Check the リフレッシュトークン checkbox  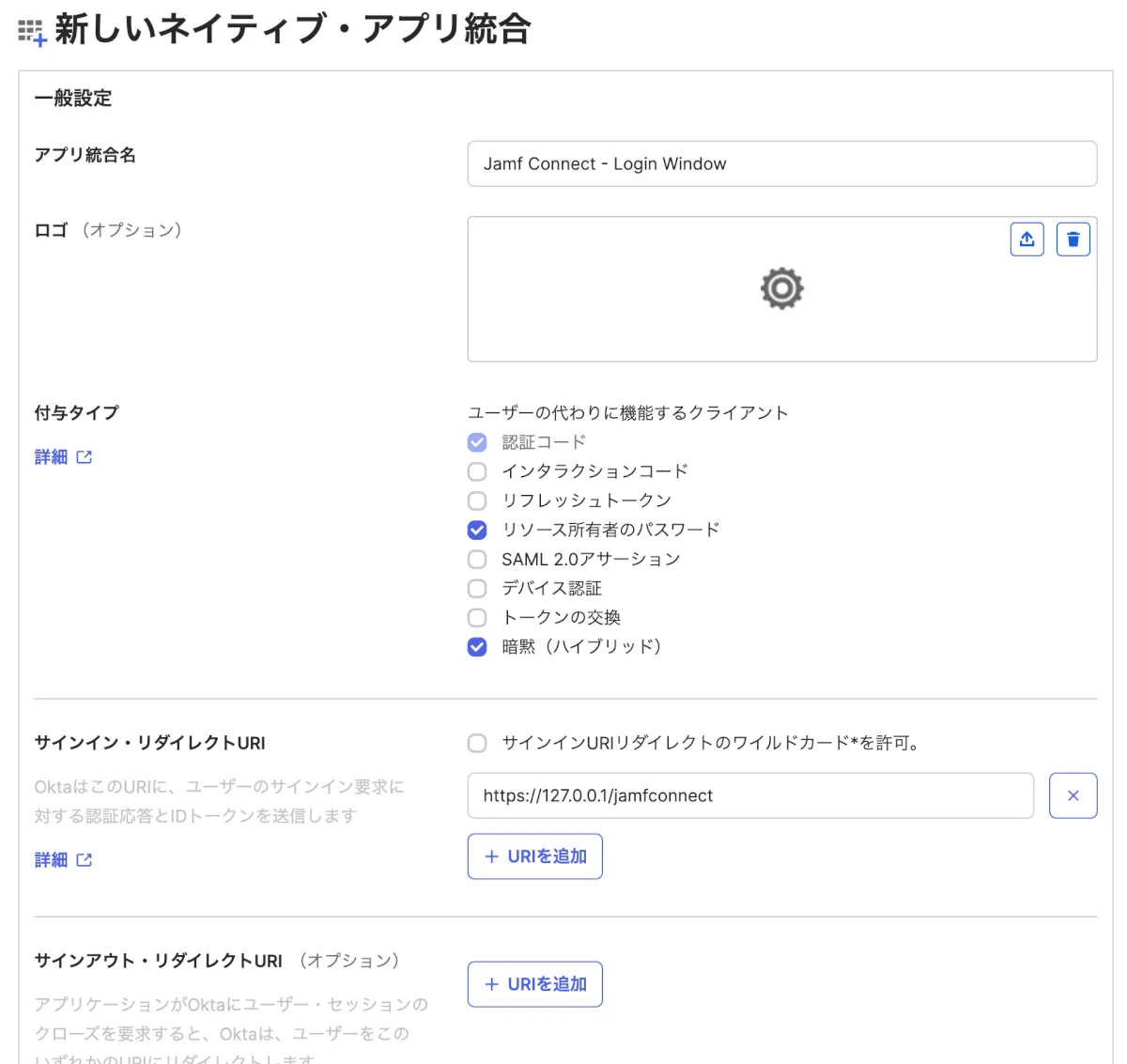477,501
